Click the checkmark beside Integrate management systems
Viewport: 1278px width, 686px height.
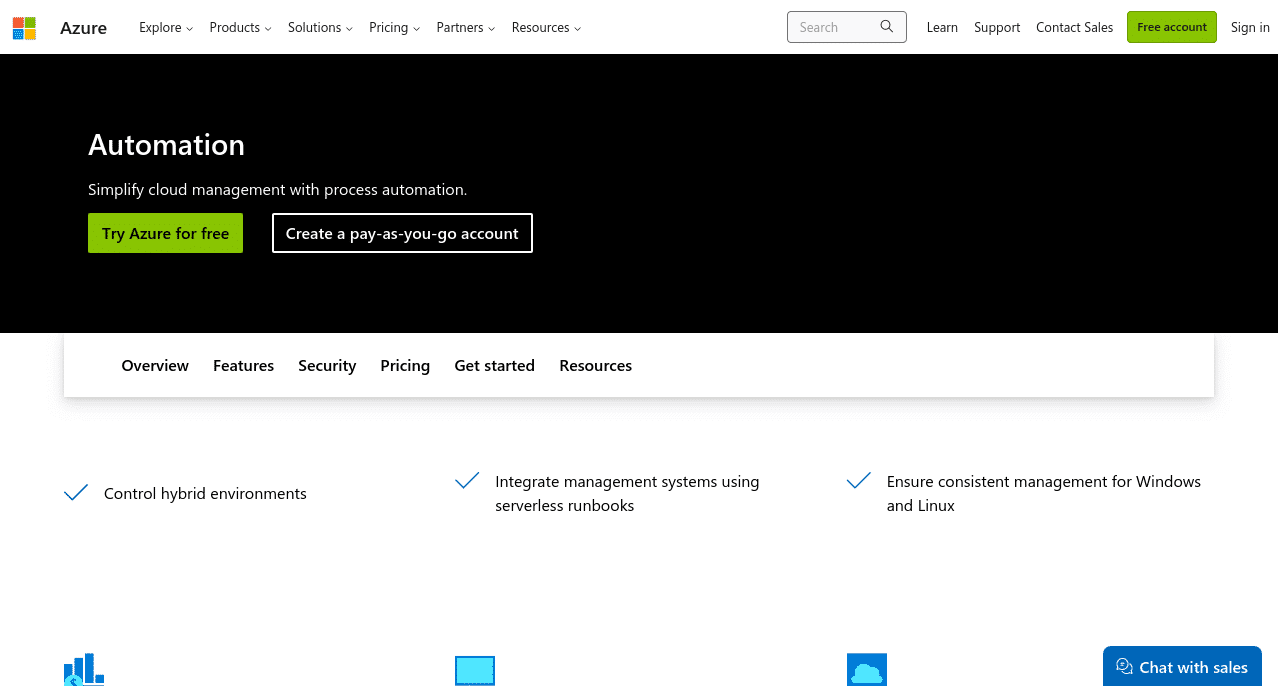click(467, 481)
